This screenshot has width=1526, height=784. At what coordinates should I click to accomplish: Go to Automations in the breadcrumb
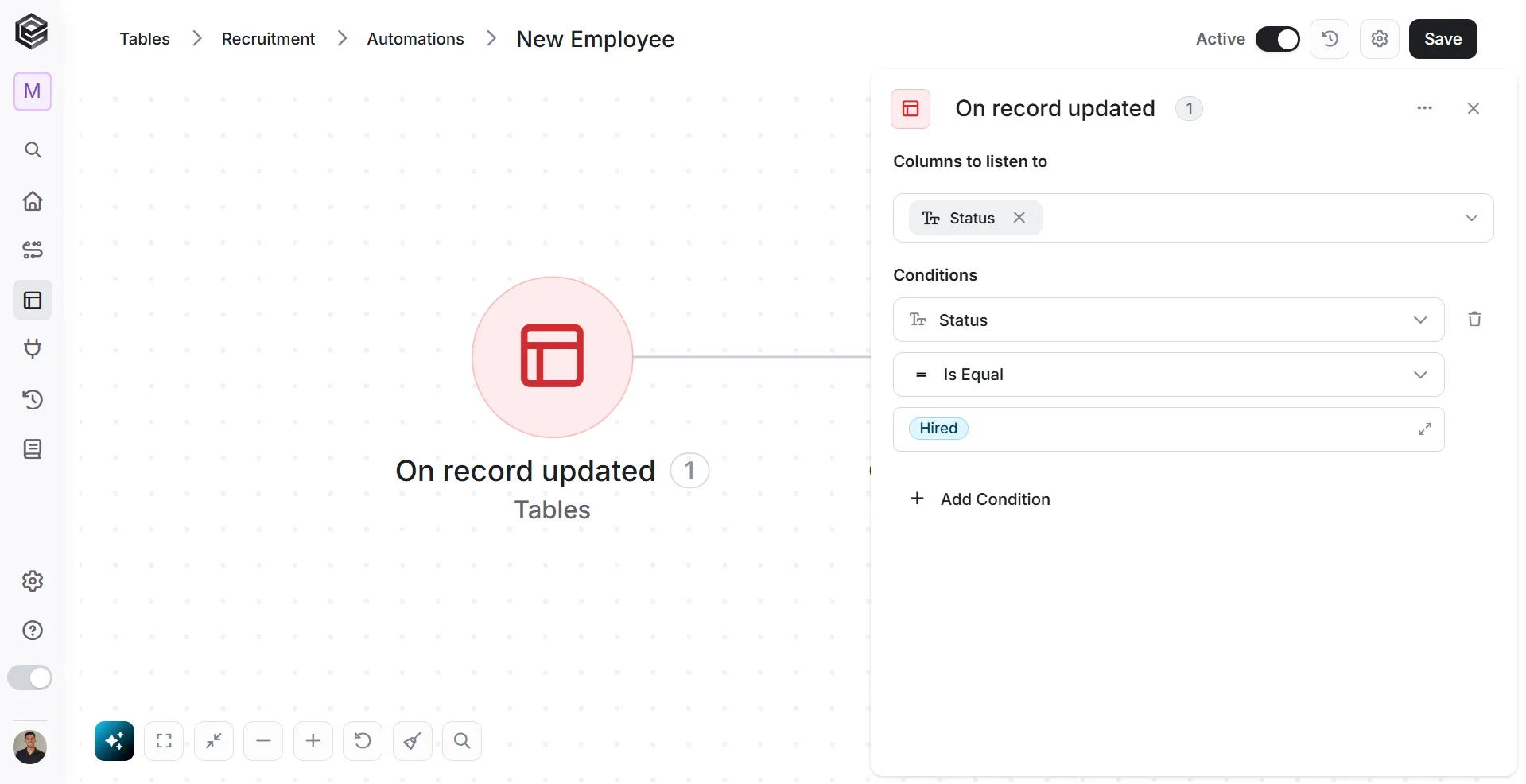pos(415,39)
